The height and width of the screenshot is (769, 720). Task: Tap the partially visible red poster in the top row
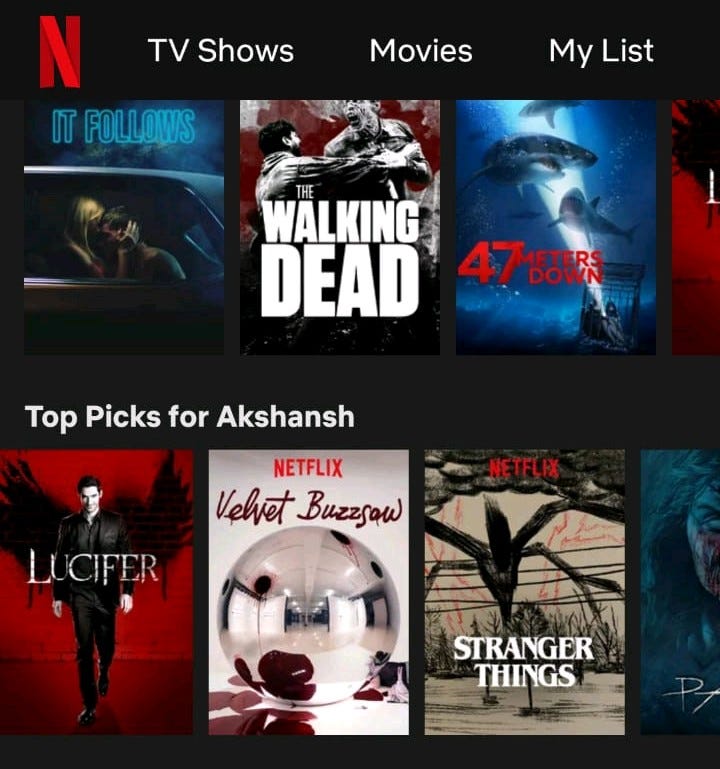[x=696, y=227]
